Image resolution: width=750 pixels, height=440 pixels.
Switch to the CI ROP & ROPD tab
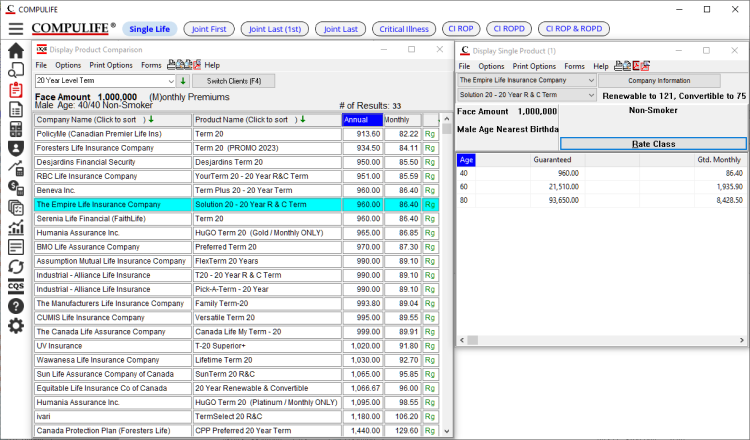point(574,29)
